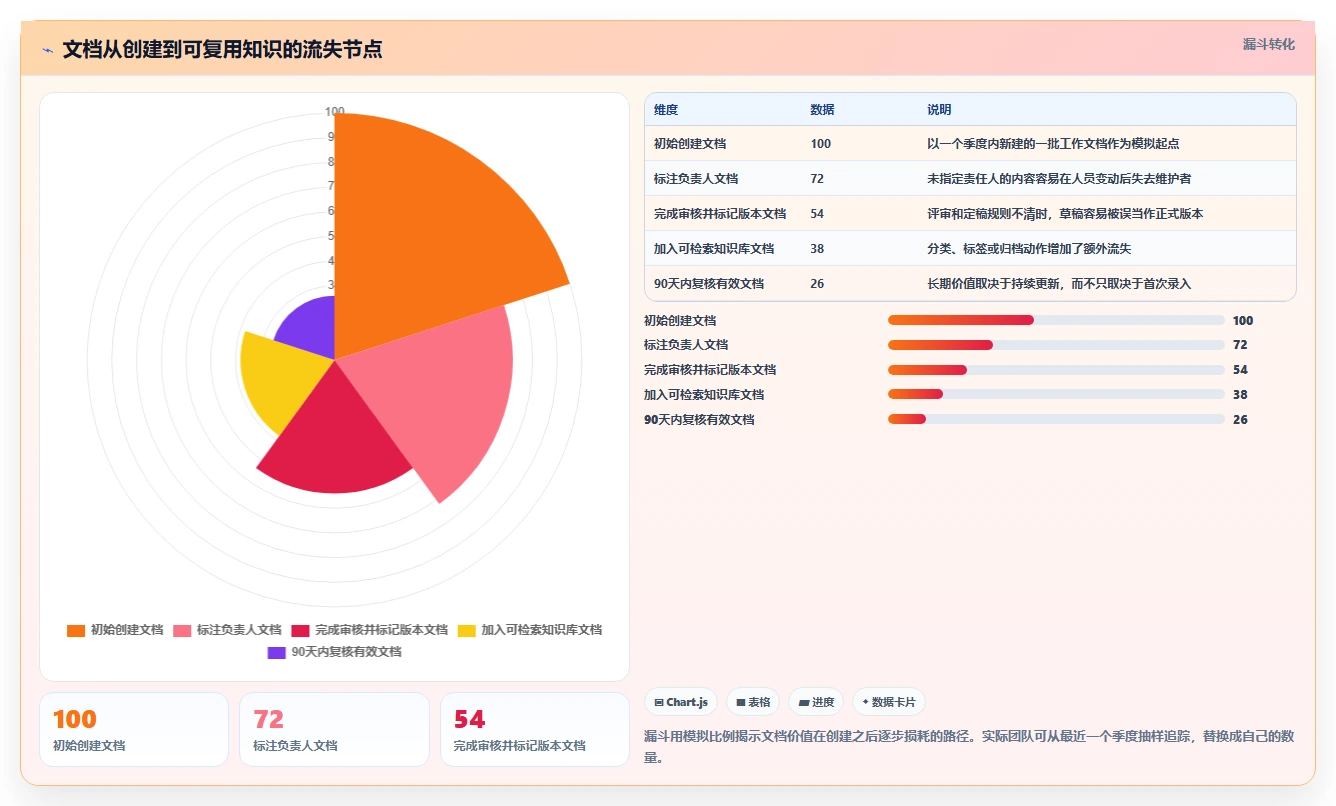Click the 标注负责人文档 progress bar
The height and width of the screenshot is (806, 1336).
(1056, 345)
